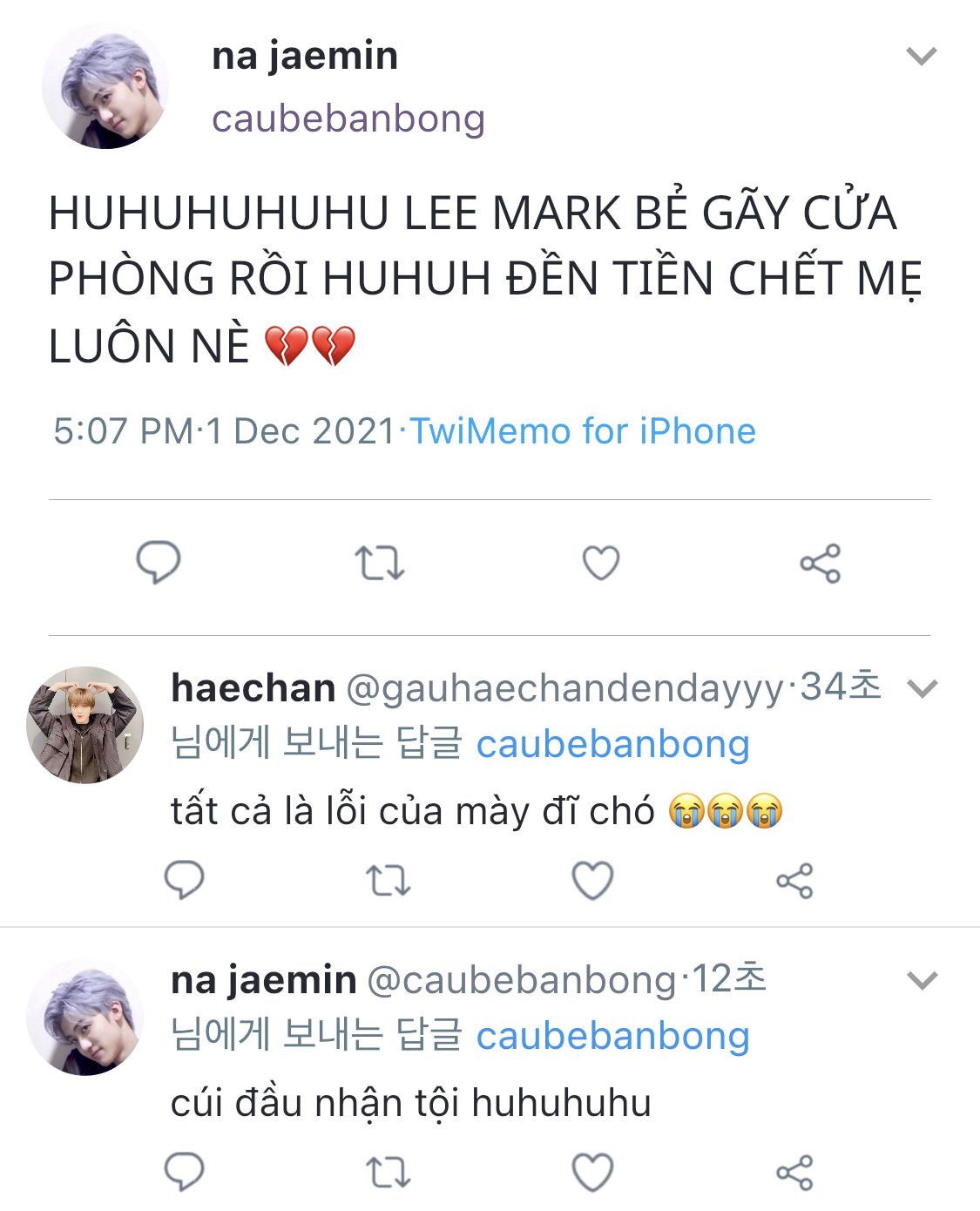980x1211 pixels.
Task: Like na jaemin's bottom reply
Action: pyautogui.click(x=592, y=1172)
